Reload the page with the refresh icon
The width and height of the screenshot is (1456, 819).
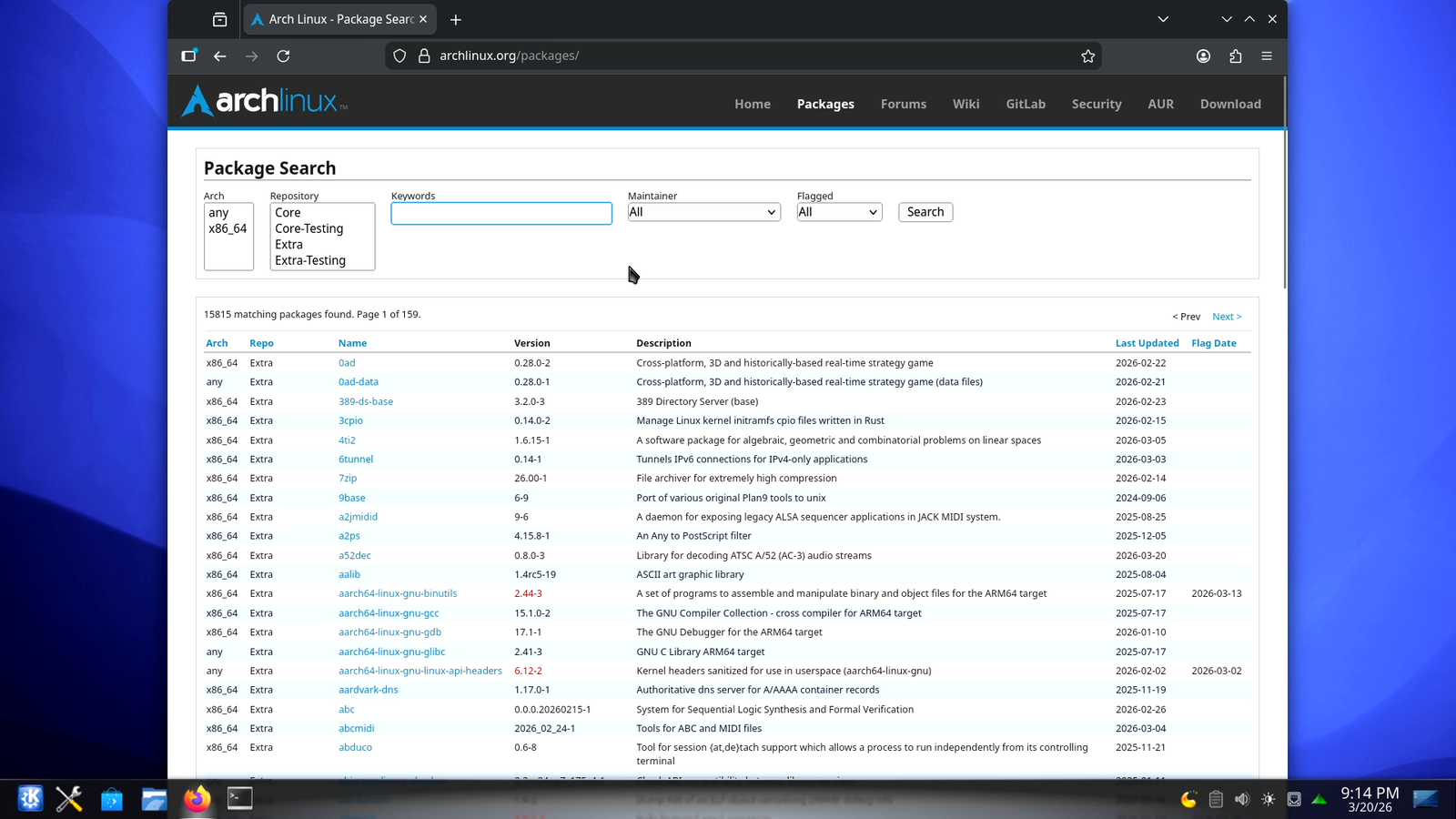coord(283,56)
